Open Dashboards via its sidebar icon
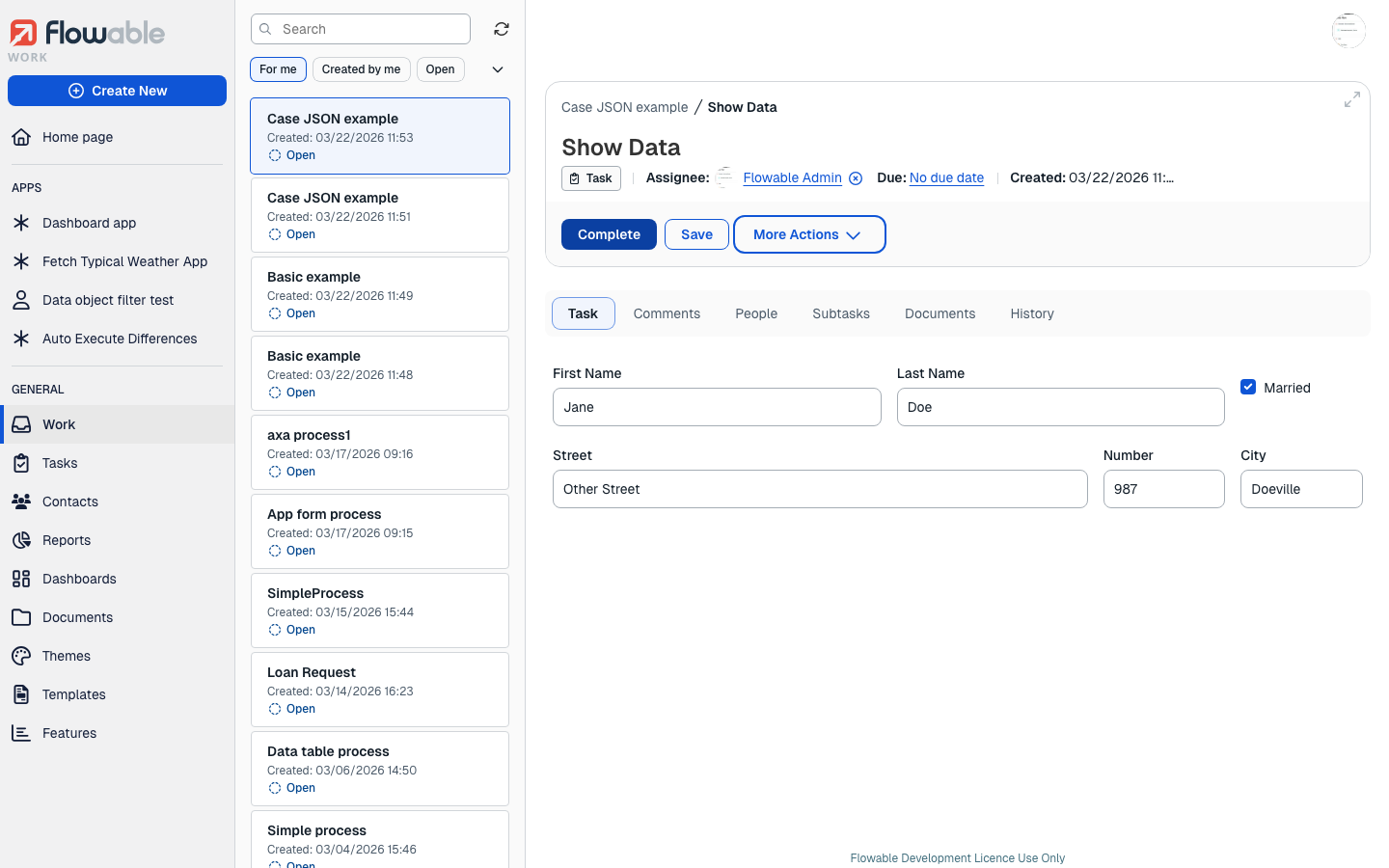 (x=21, y=579)
